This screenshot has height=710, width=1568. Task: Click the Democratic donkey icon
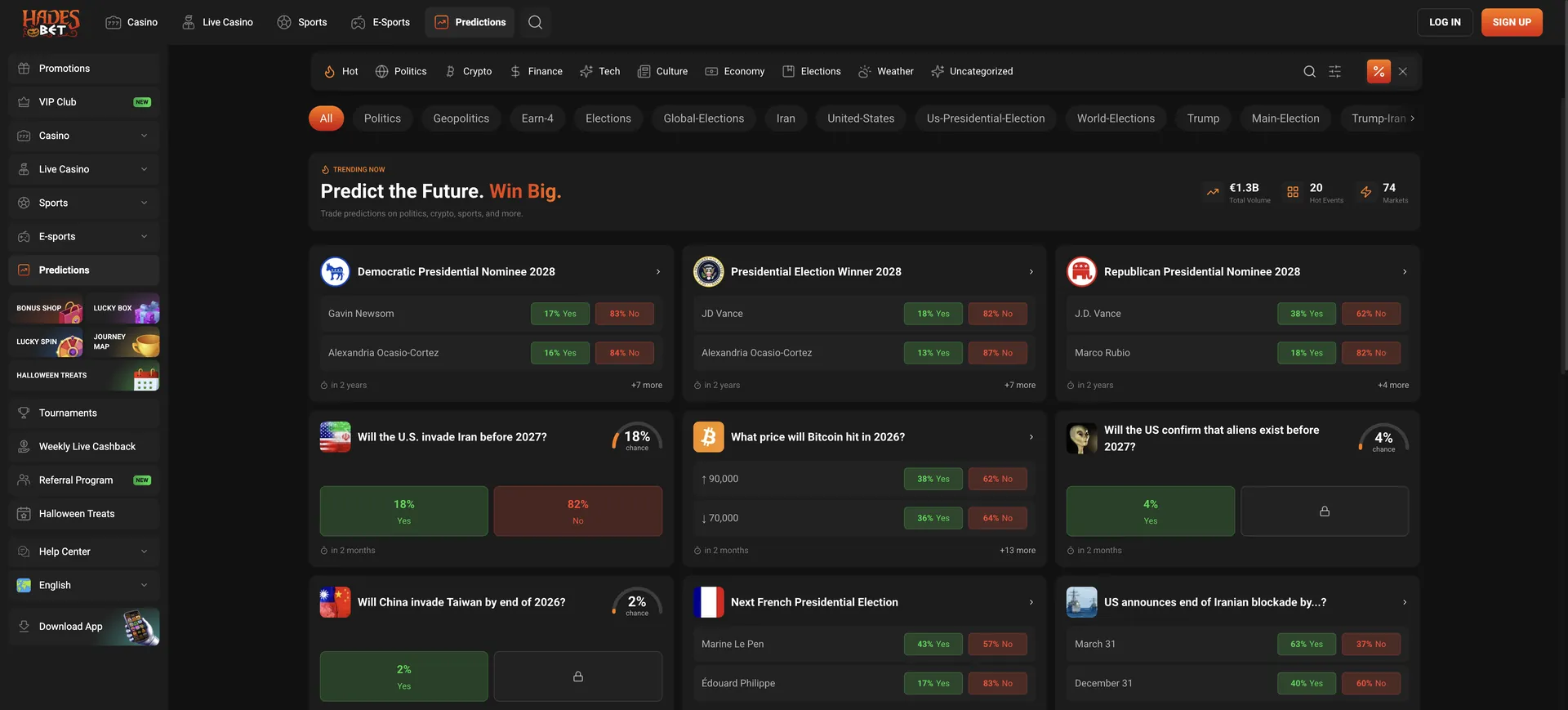pyautogui.click(x=335, y=271)
